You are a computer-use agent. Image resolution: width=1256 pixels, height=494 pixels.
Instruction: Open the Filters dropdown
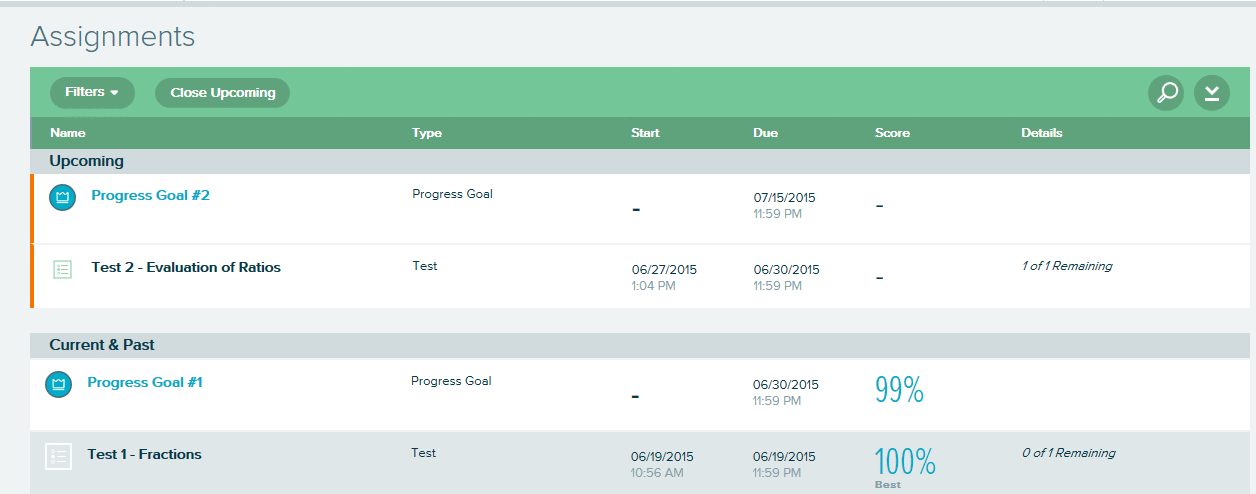coord(92,92)
